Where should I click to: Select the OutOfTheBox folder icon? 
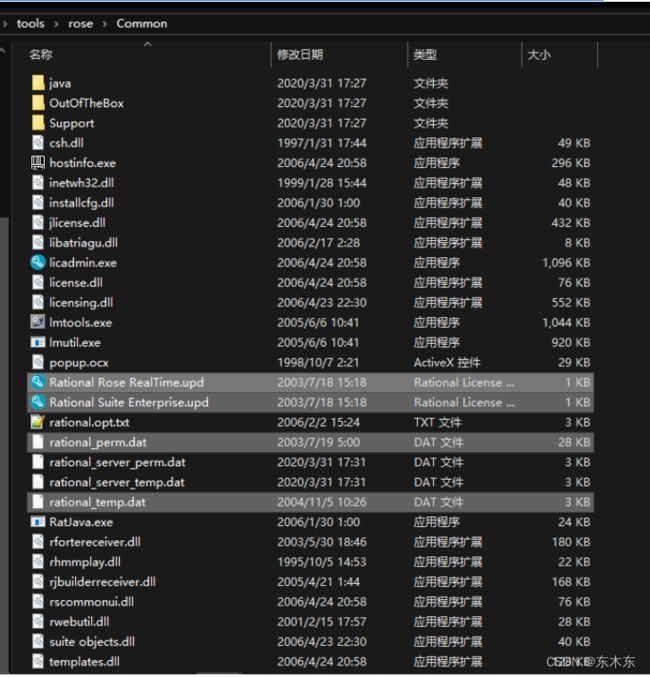(x=38, y=103)
